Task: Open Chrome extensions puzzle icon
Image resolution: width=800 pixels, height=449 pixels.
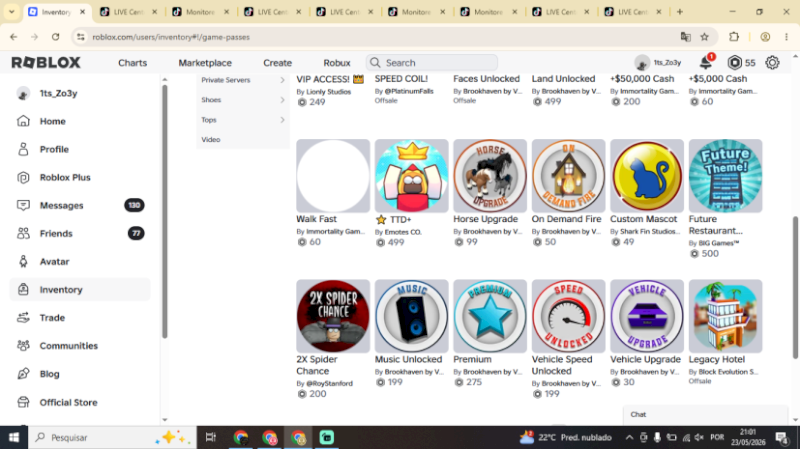Action: (x=734, y=37)
